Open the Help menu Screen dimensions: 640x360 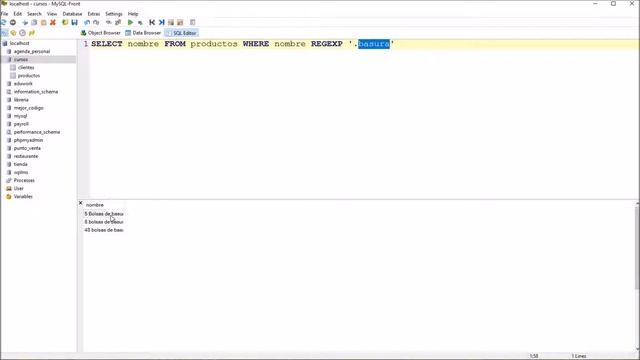pos(133,14)
